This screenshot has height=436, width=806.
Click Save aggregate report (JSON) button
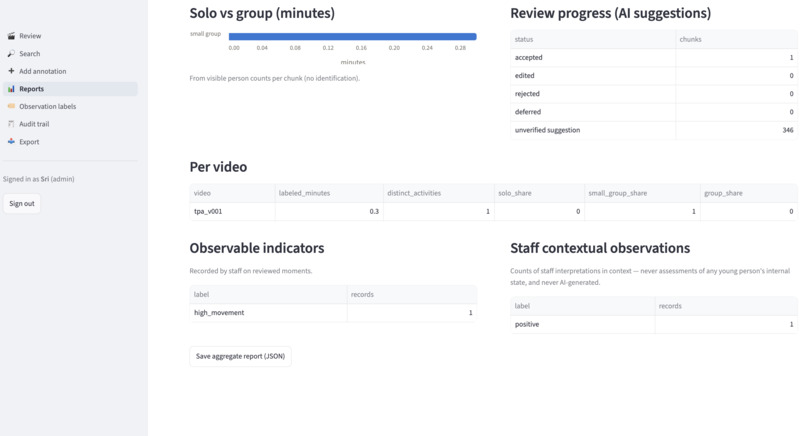pyautogui.click(x=240, y=356)
